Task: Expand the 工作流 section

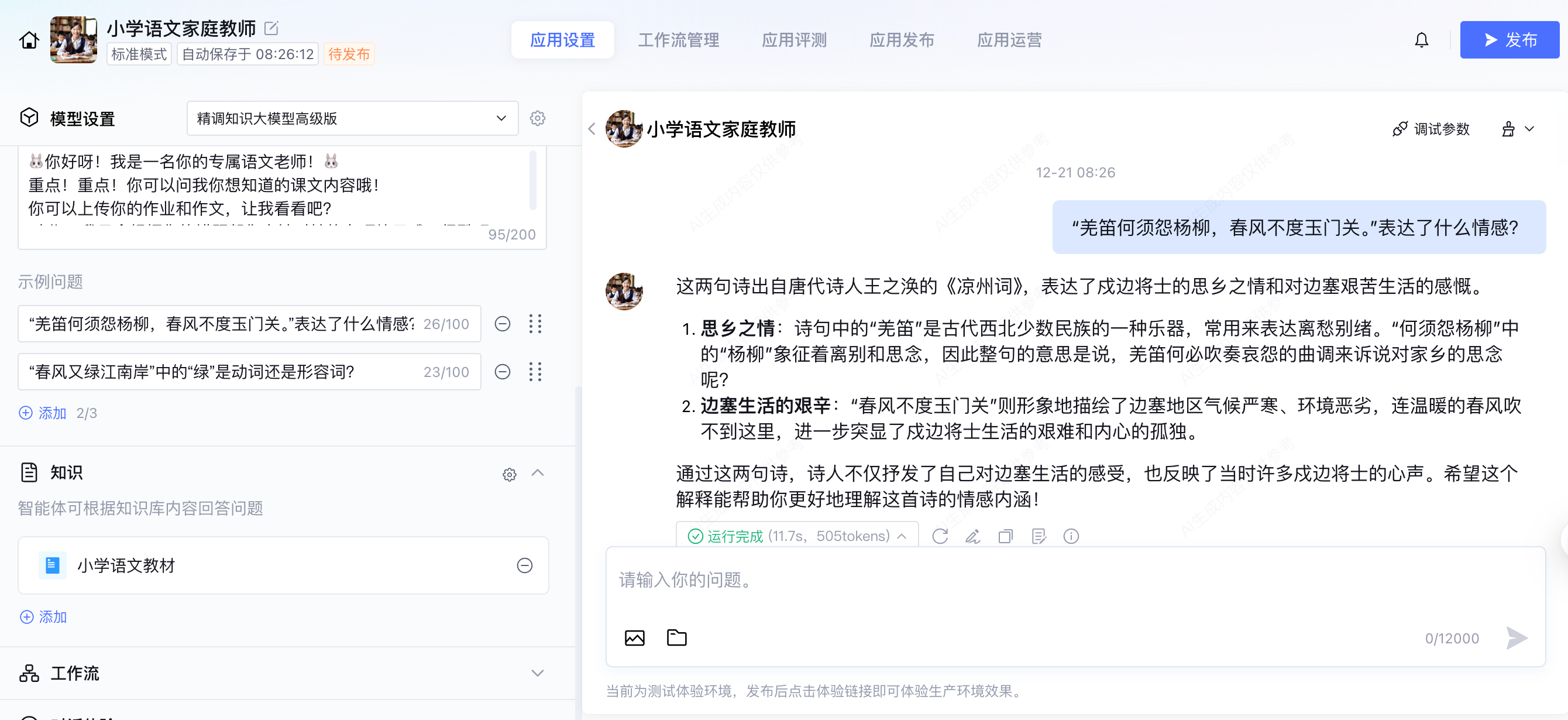Action: tap(538, 673)
